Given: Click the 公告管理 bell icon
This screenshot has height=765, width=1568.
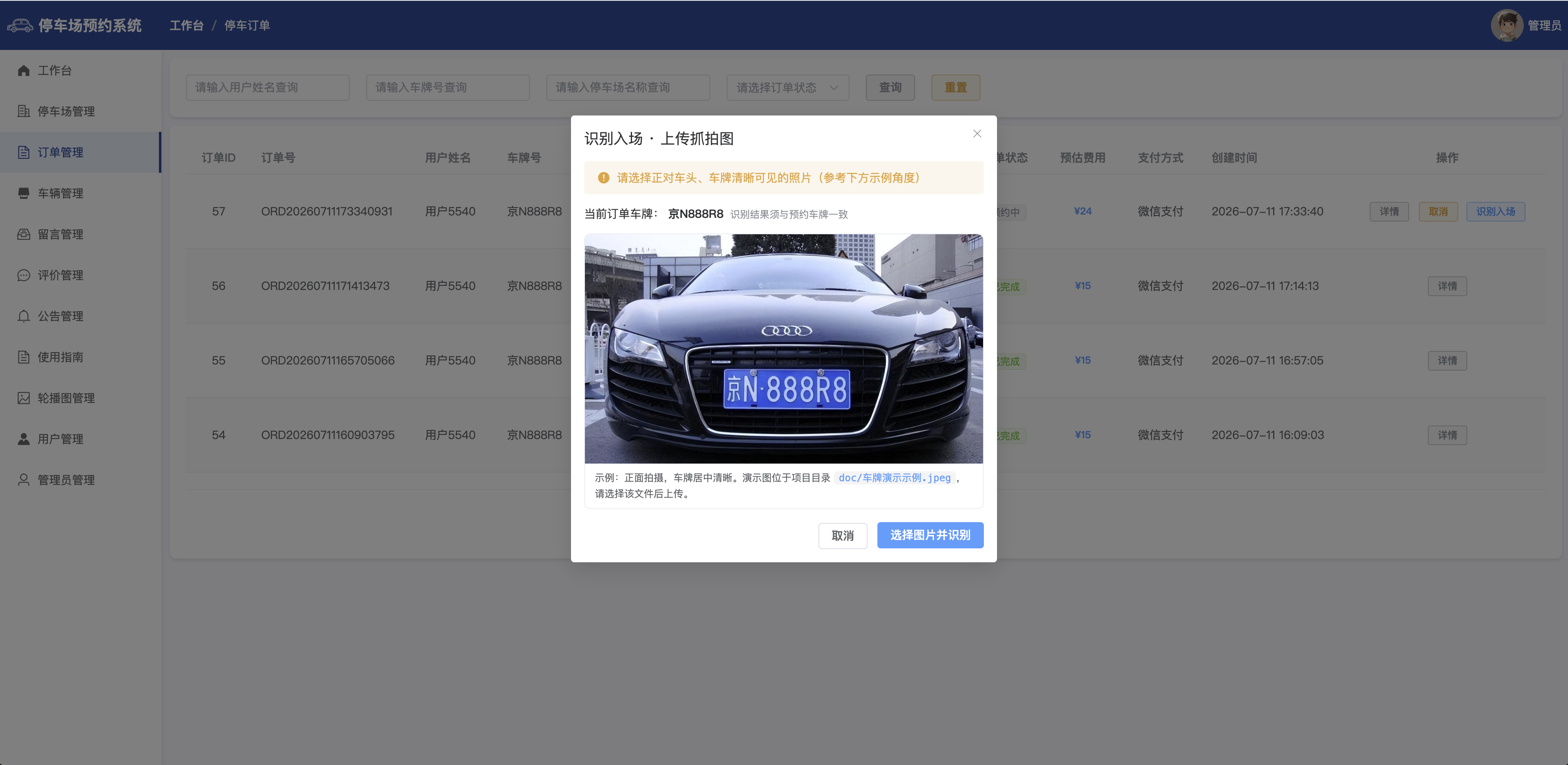Looking at the screenshot, I should click(x=24, y=316).
